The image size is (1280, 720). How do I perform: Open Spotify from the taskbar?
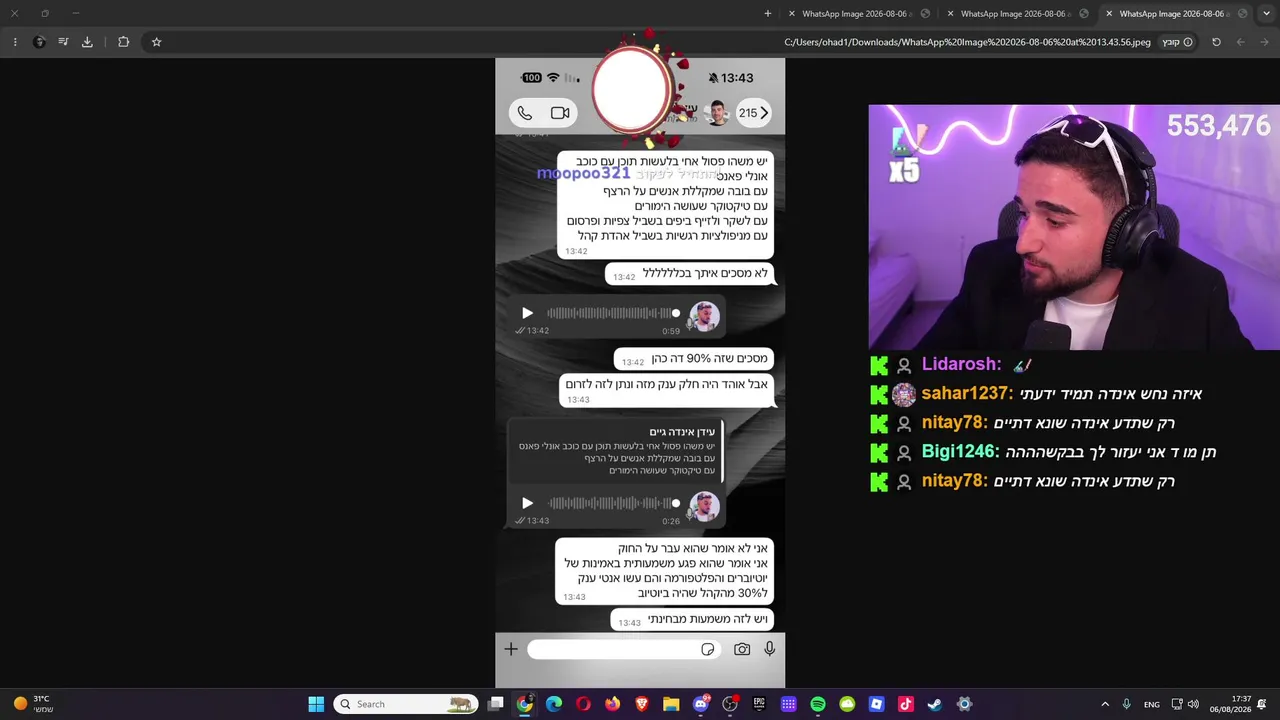pos(818,704)
